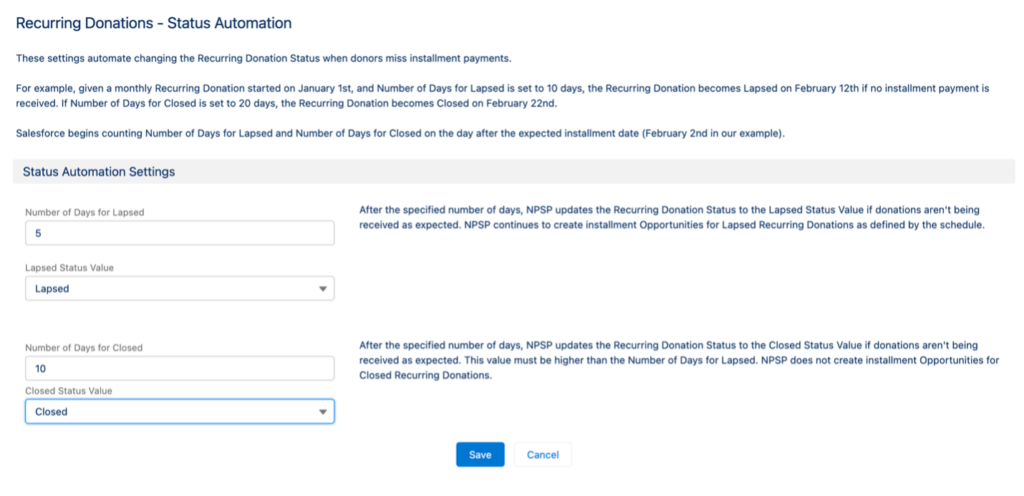
Task: Click the Save button
Action: pos(480,455)
